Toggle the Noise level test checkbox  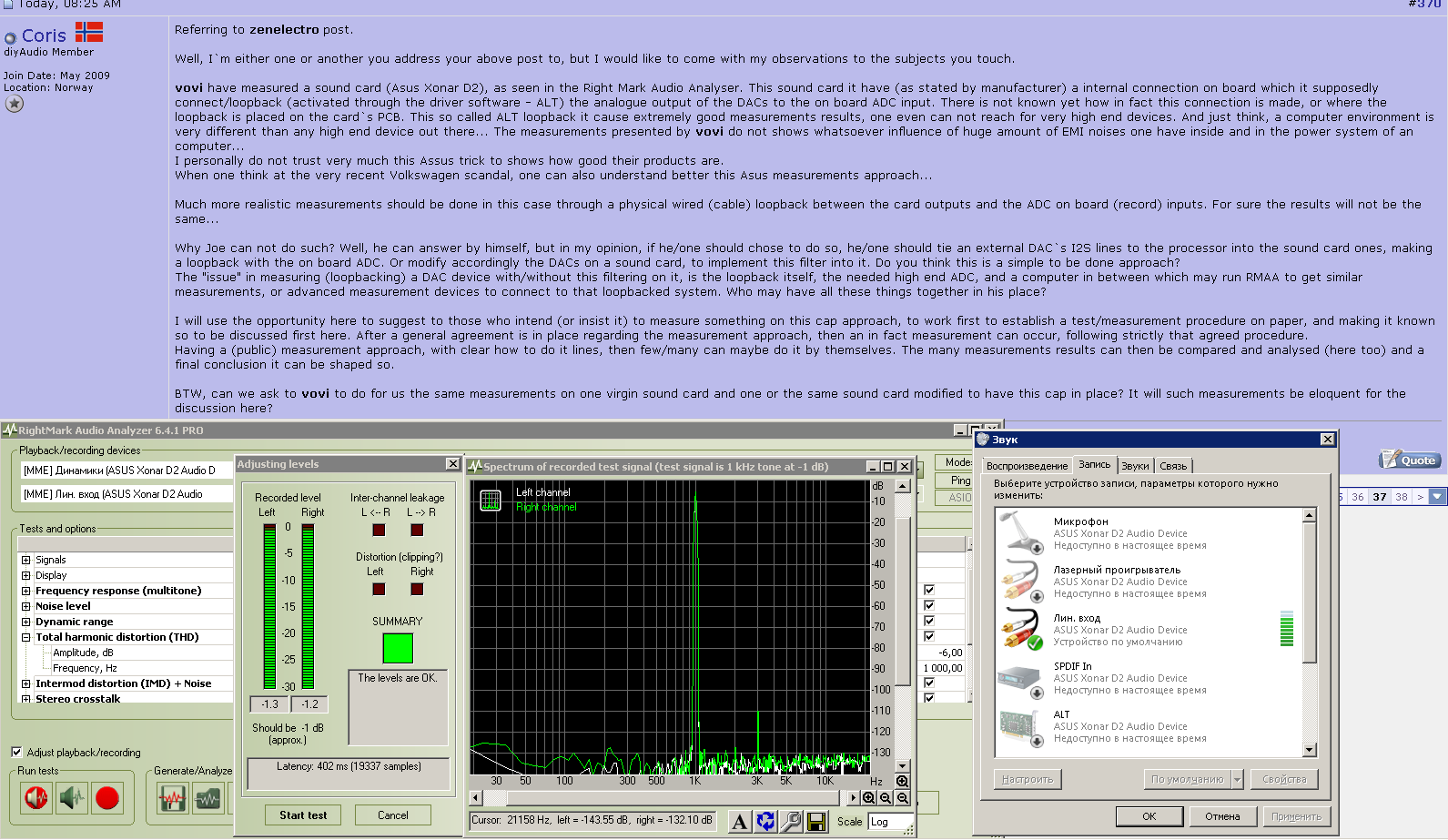929,605
